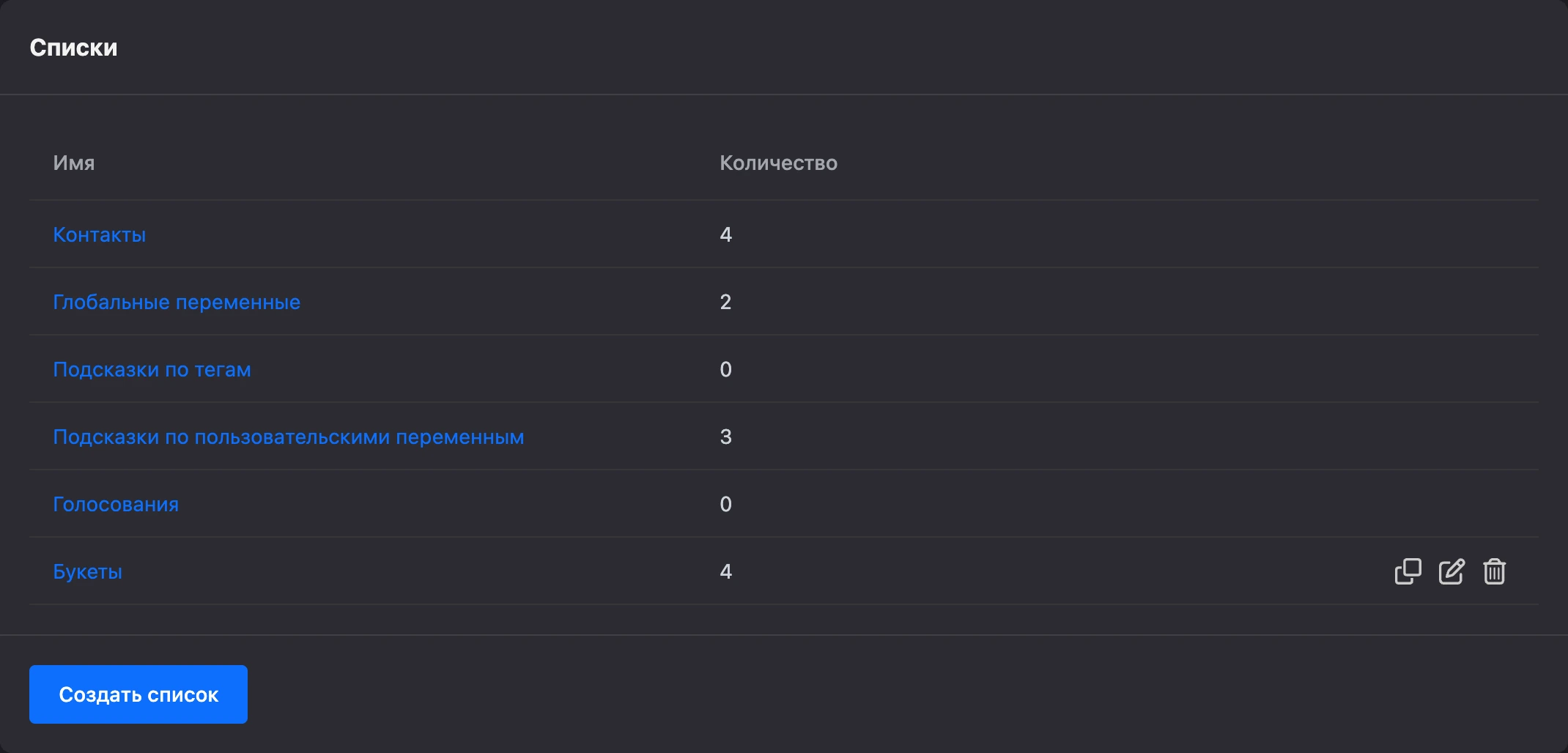Click the count 2 for Глобальные переменные
Image resolution: width=1568 pixels, height=753 pixels.
[x=725, y=302]
